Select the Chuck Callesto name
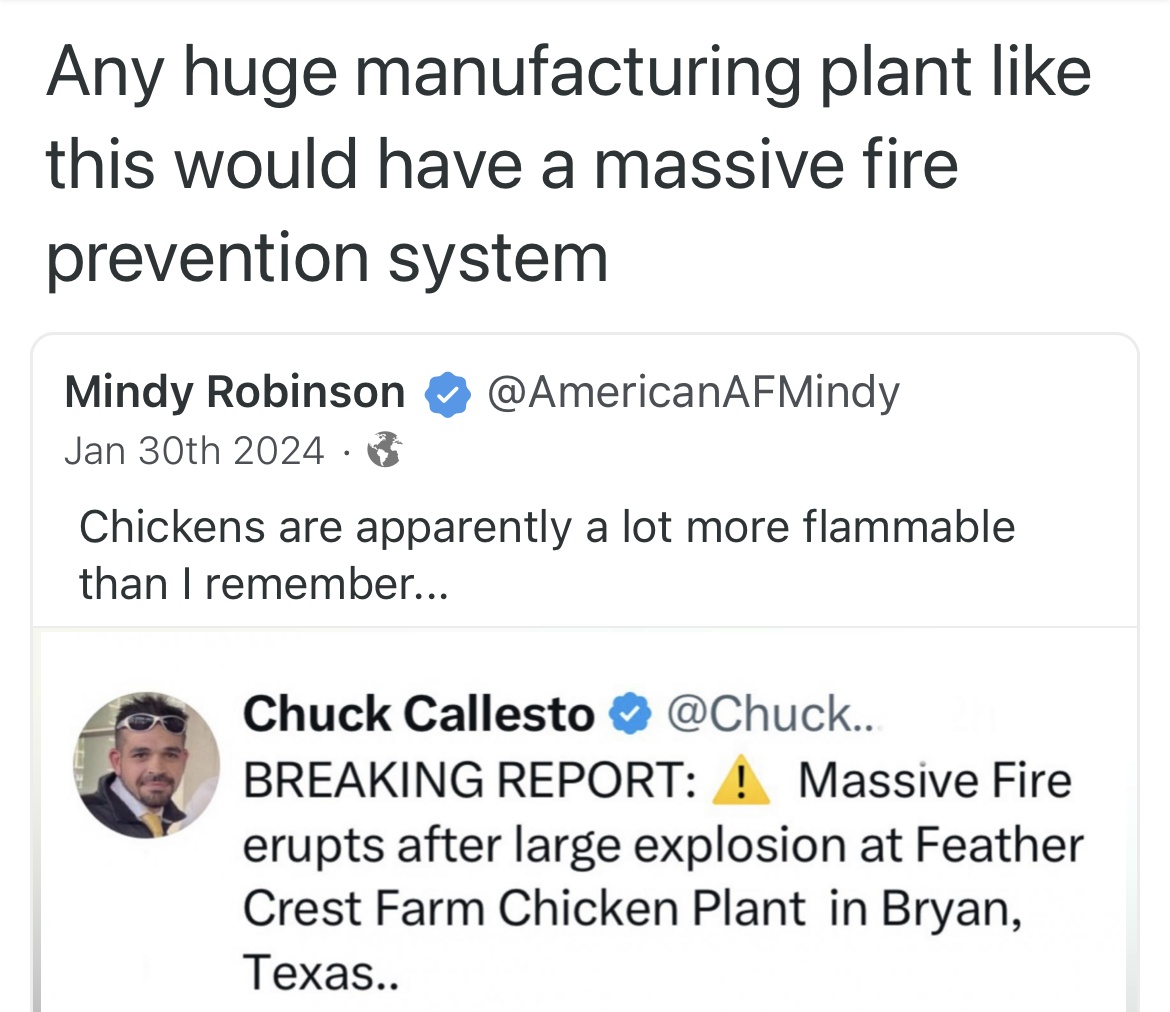The image size is (1170, 1012). [418, 714]
